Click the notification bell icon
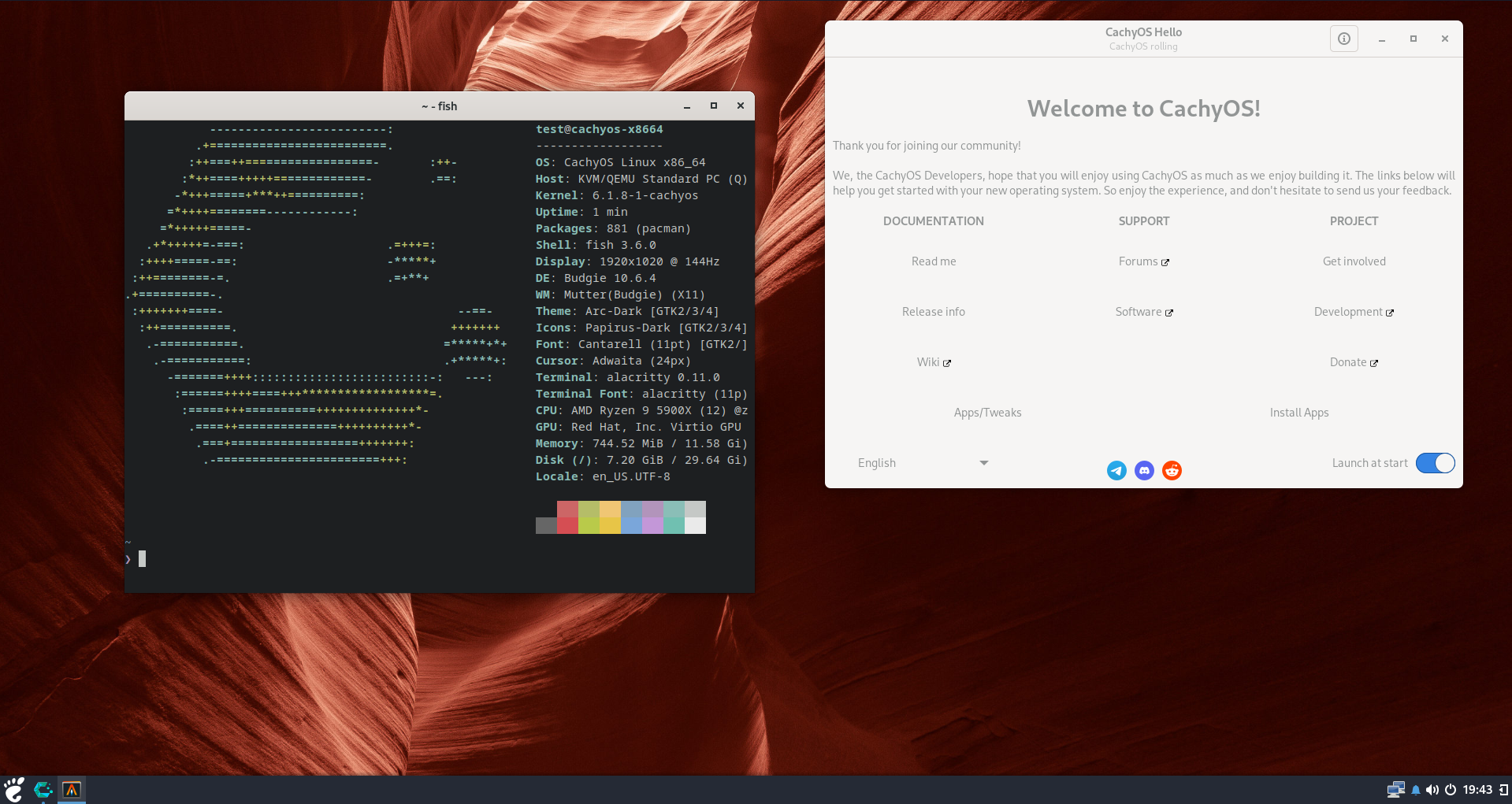Image resolution: width=1512 pixels, height=804 pixels. click(1416, 790)
